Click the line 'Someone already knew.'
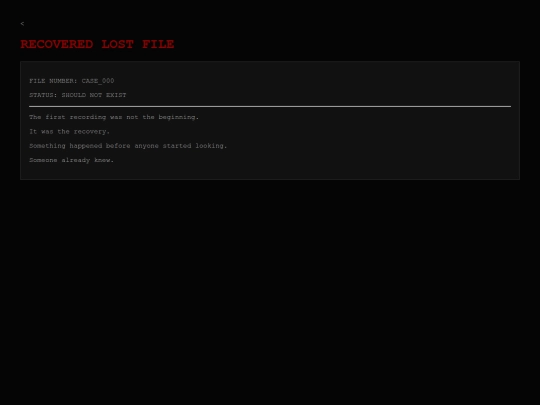 click(x=72, y=160)
